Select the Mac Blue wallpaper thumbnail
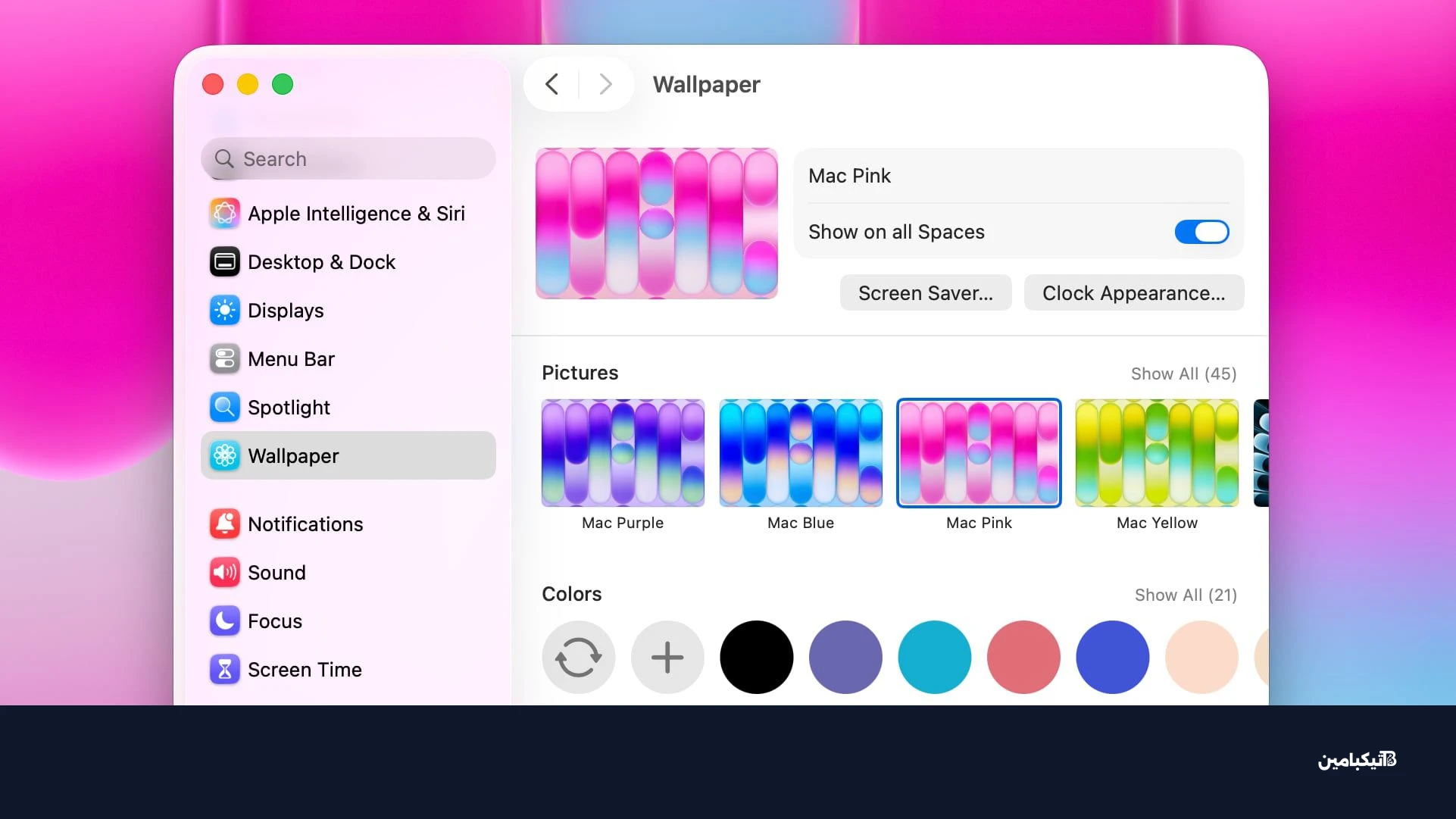 click(801, 453)
